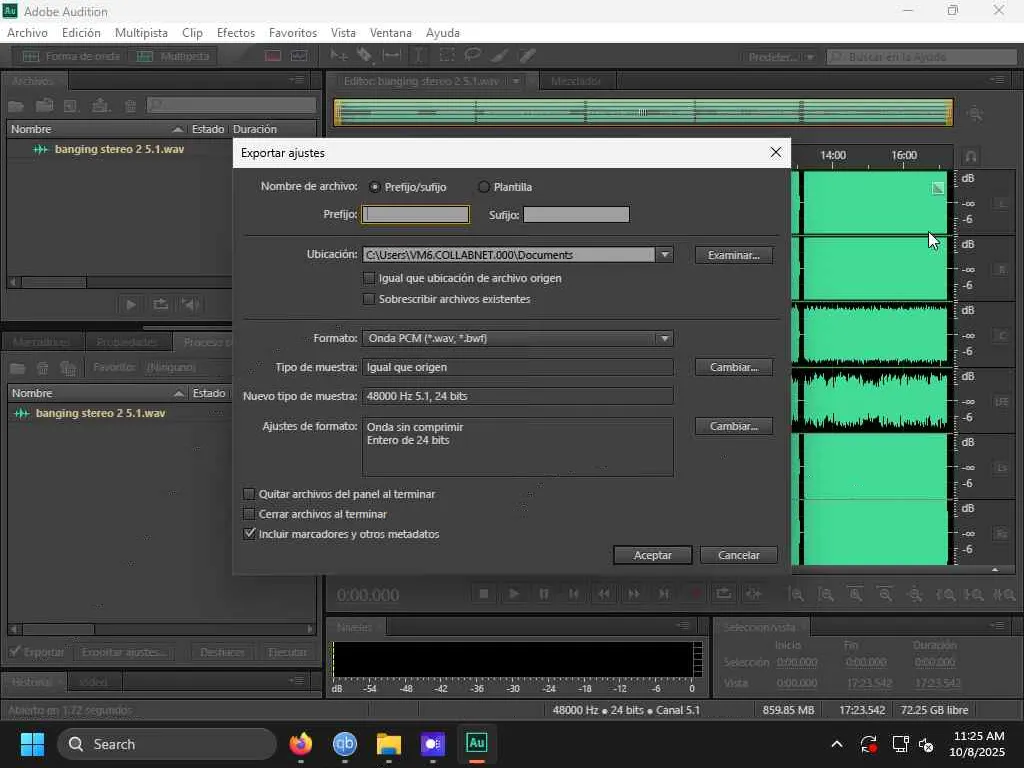
Task: Enable Sobrescribir archivos existentes checkbox
Action: click(x=369, y=299)
